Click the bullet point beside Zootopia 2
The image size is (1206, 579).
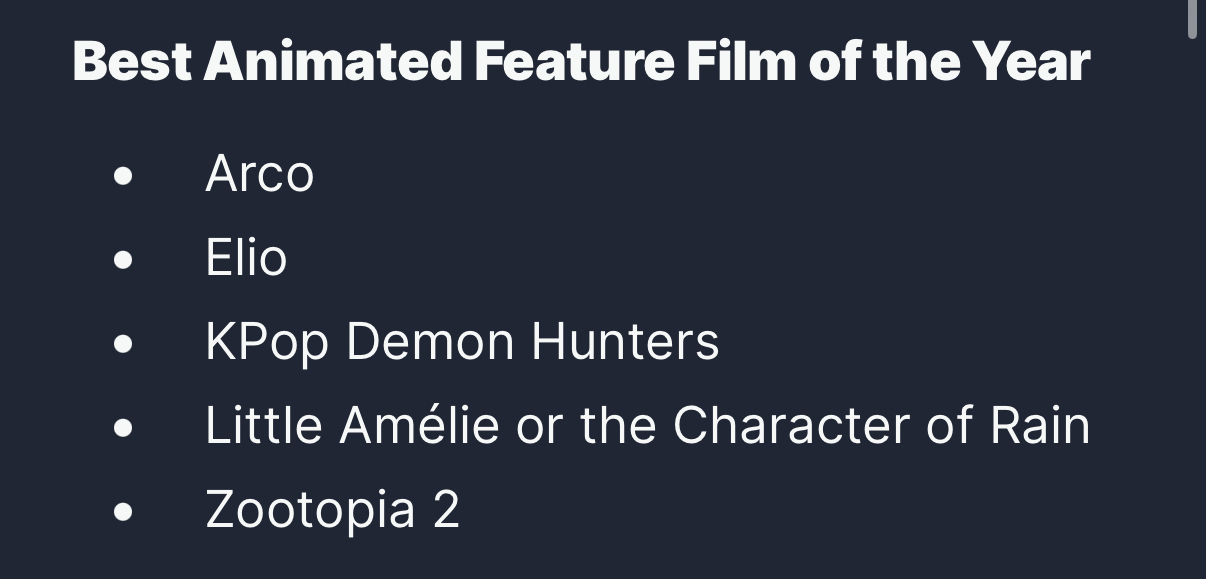click(x=124, y=513)
